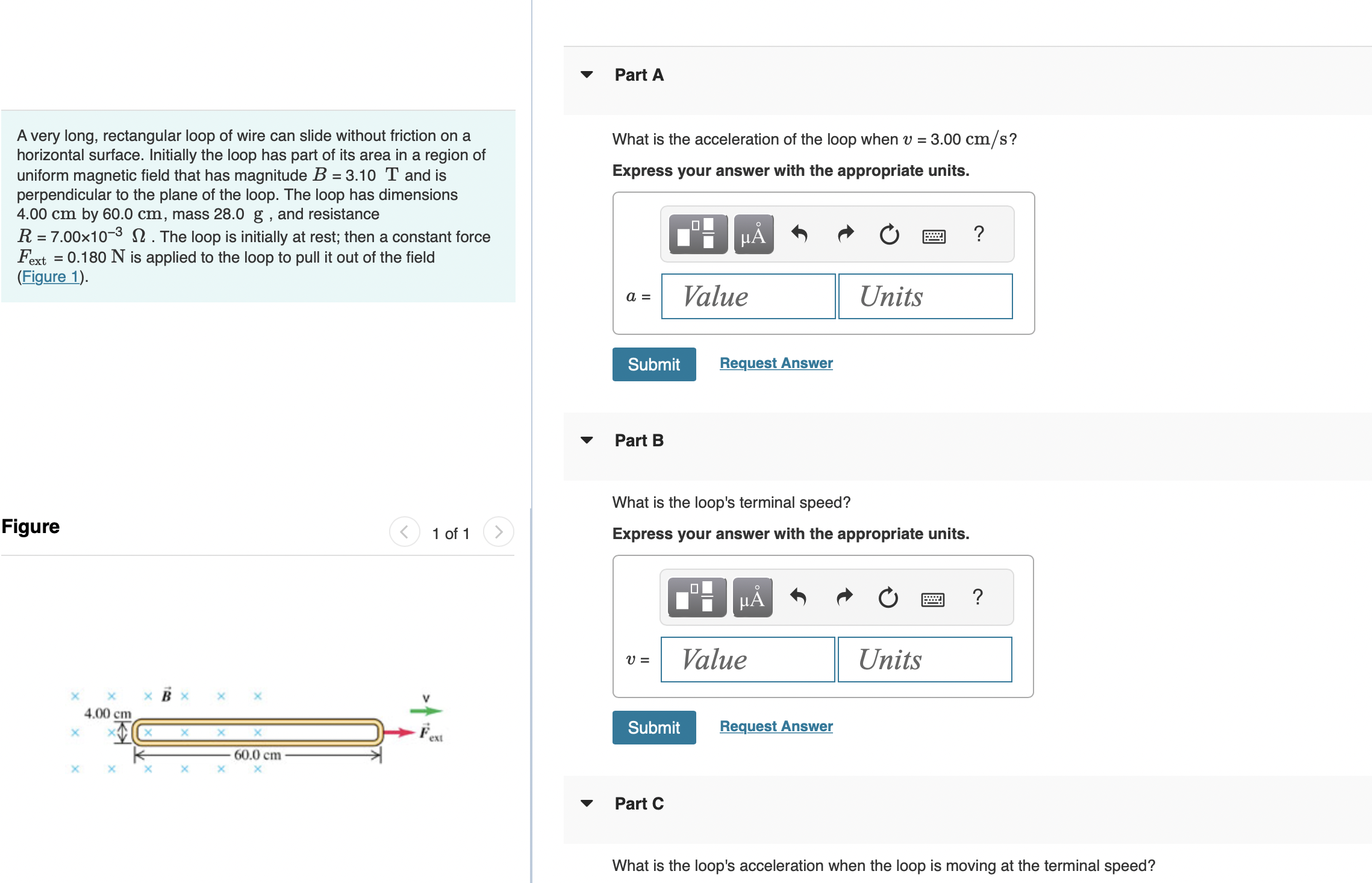Screen dimensions: 1372x883
Task: Open the μÅ symbols palette in Part B
Action: 752,598
